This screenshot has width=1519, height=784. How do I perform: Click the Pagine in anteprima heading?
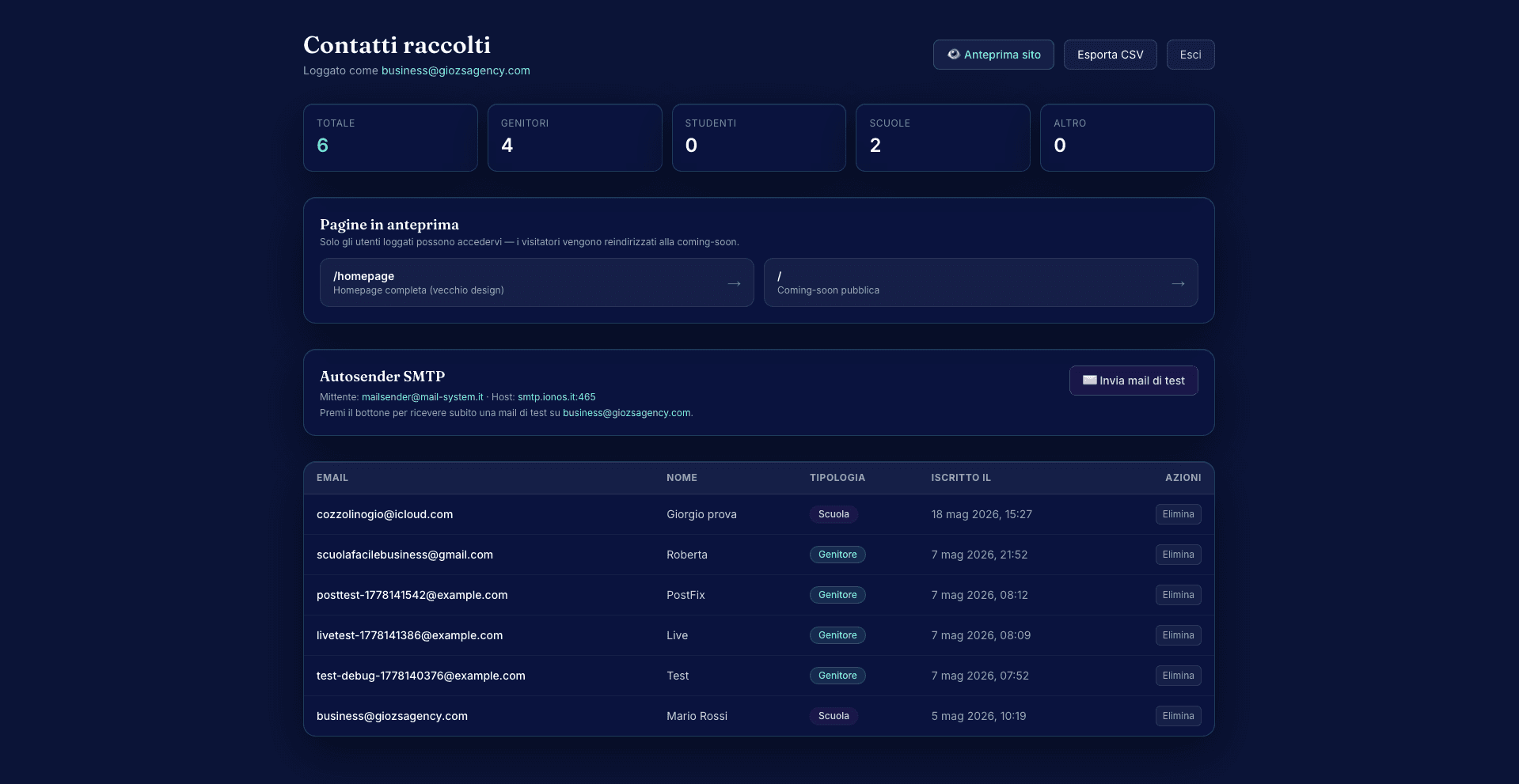[389, 225]
